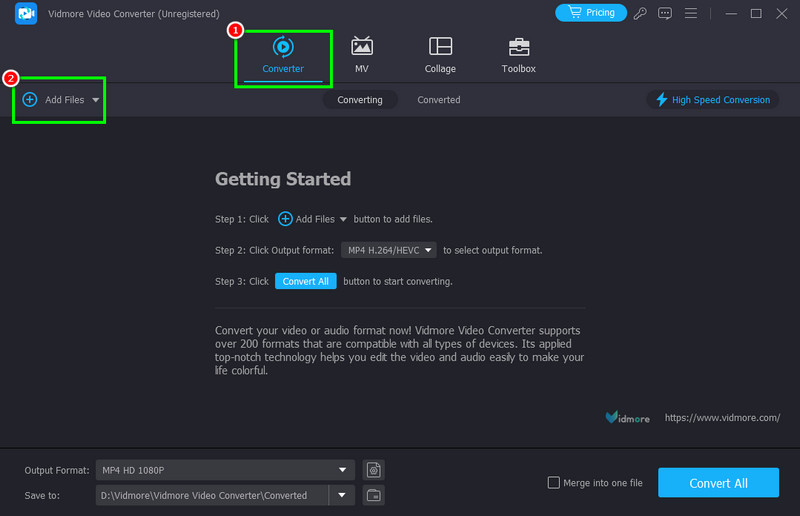Screen dimensions: 800x516
Task: Visit the vidmore.com website link
Action: coord(722,418)
